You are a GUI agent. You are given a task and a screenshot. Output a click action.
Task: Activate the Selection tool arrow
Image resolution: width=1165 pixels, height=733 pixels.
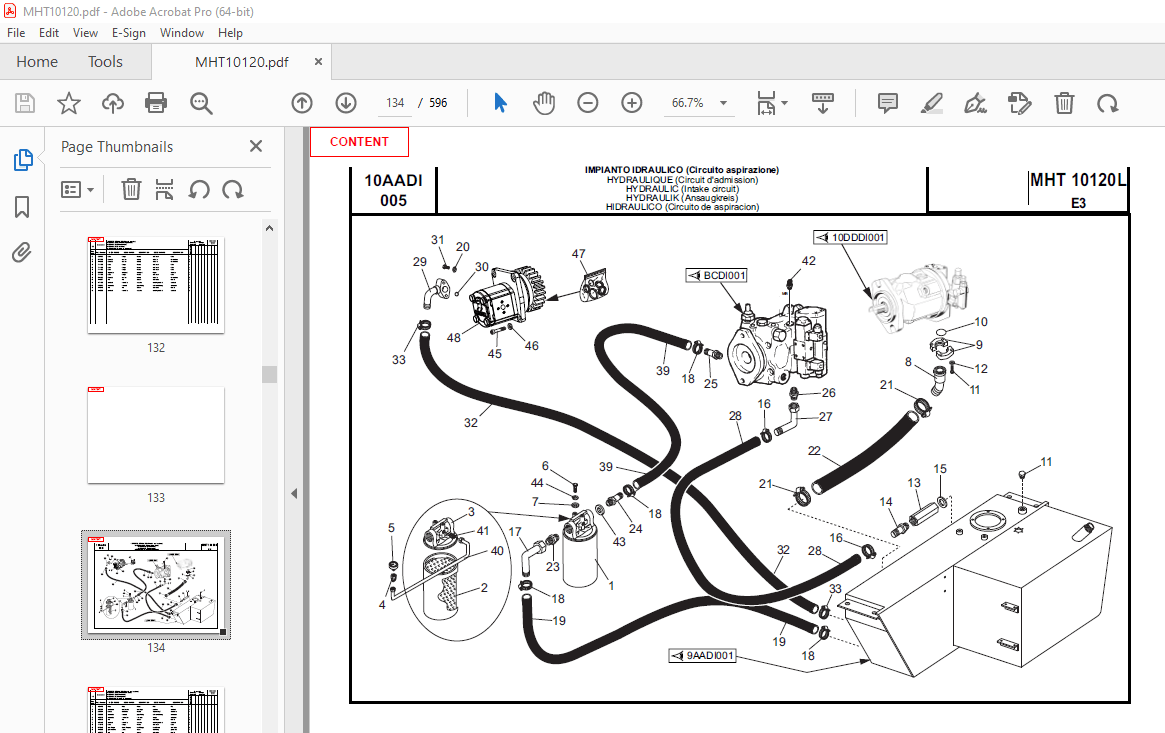[x=499, y=102]
